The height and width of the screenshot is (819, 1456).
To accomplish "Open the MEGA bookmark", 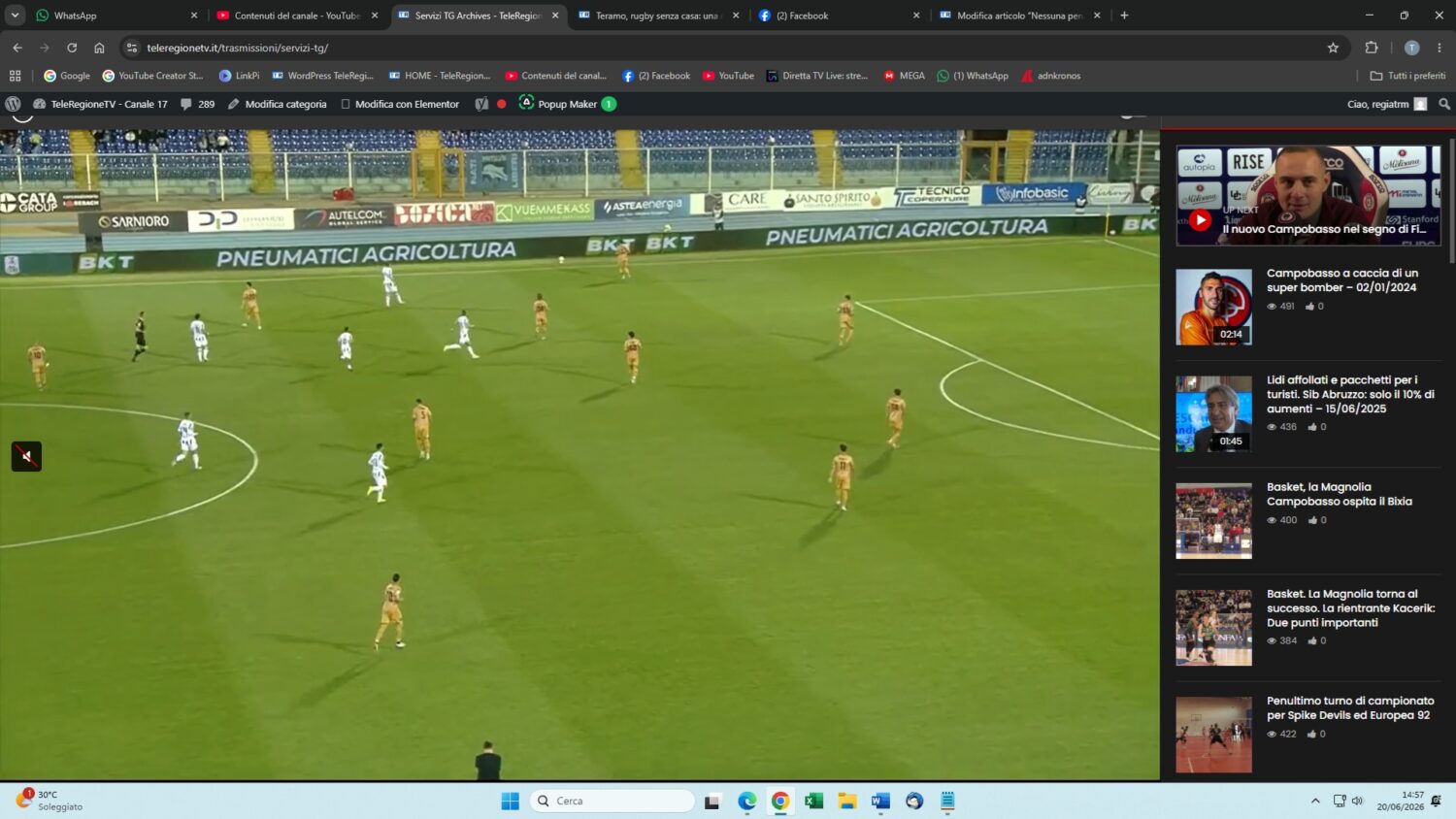I will click(904, 76).
